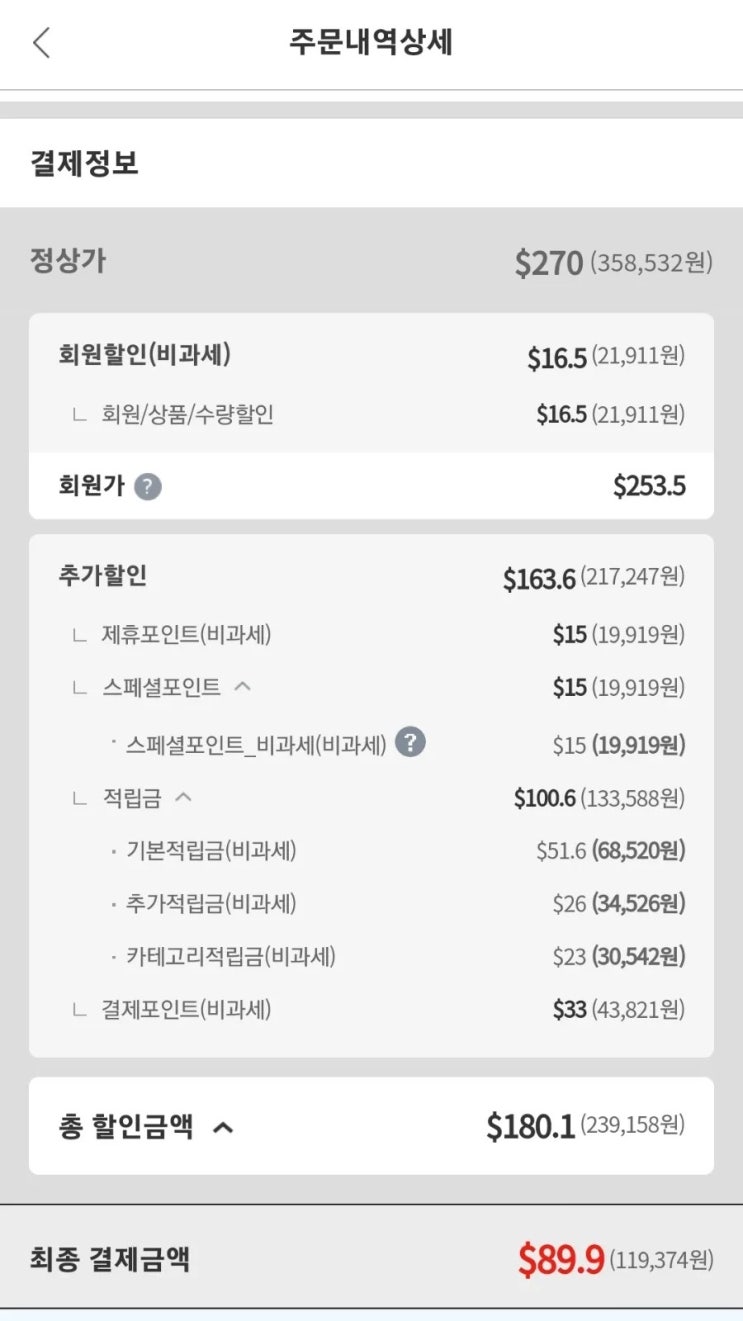Tap the 정상가 label
Screen dimensions: 743x1321
coord(68,262)
